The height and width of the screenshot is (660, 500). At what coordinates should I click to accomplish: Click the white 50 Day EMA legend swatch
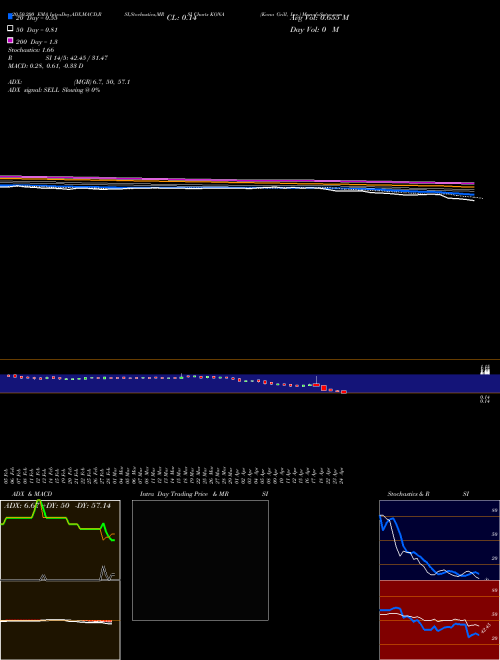point(10,28)
